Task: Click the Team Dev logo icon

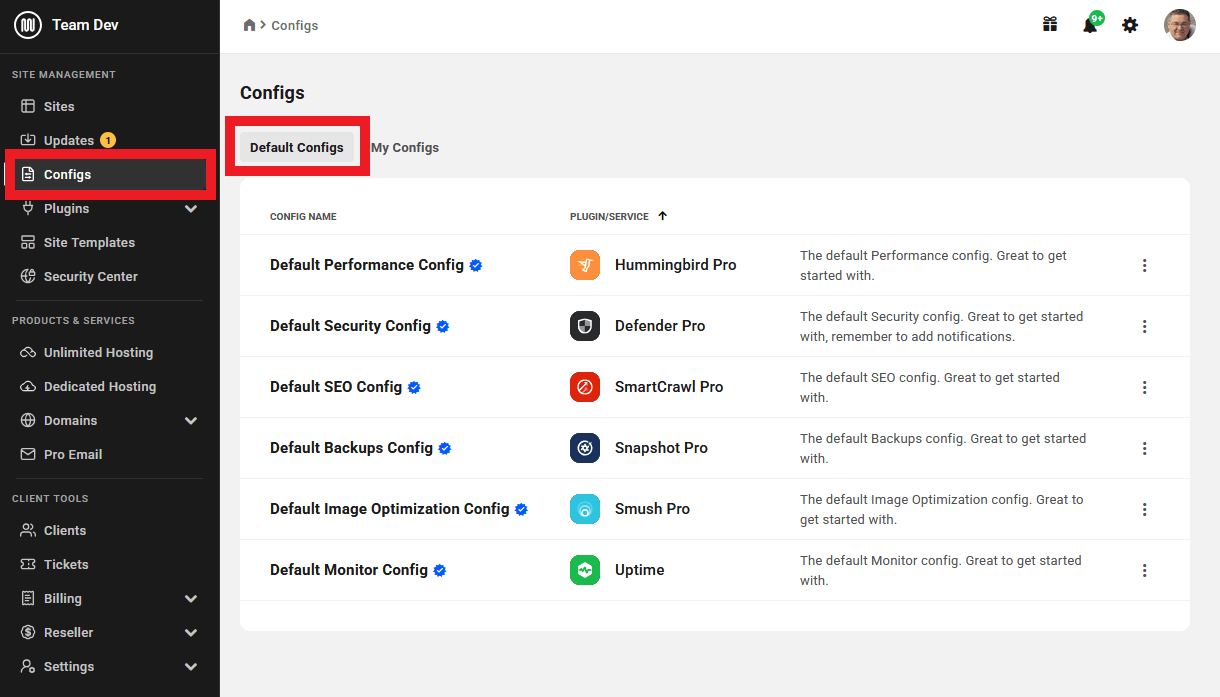Action: click(x=28, y=25)
